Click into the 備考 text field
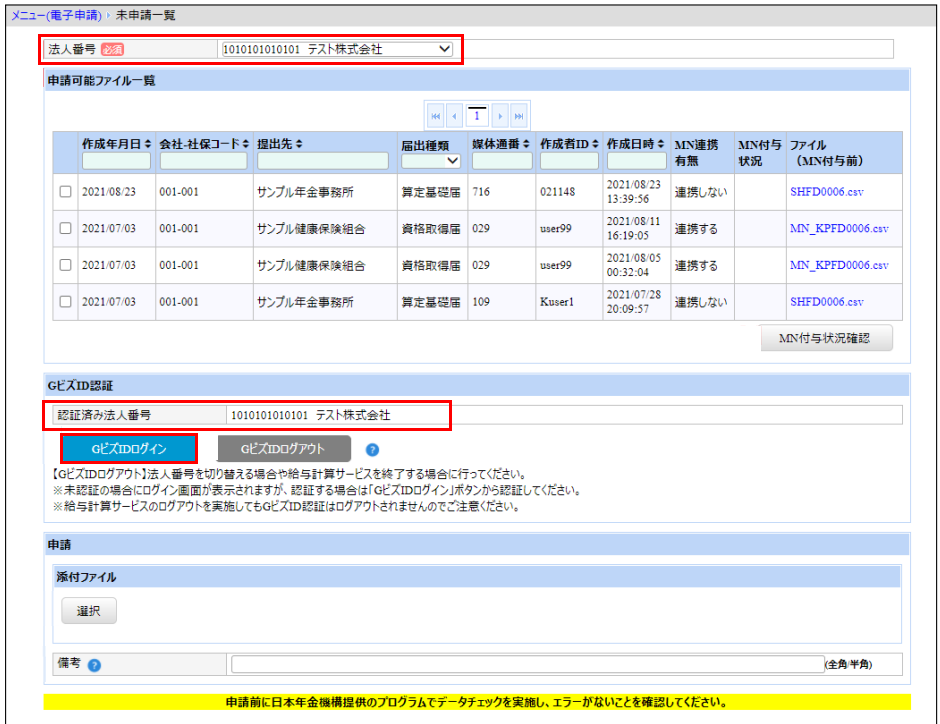The height and width of the screenshot is (724, 940). click(528, 664)
